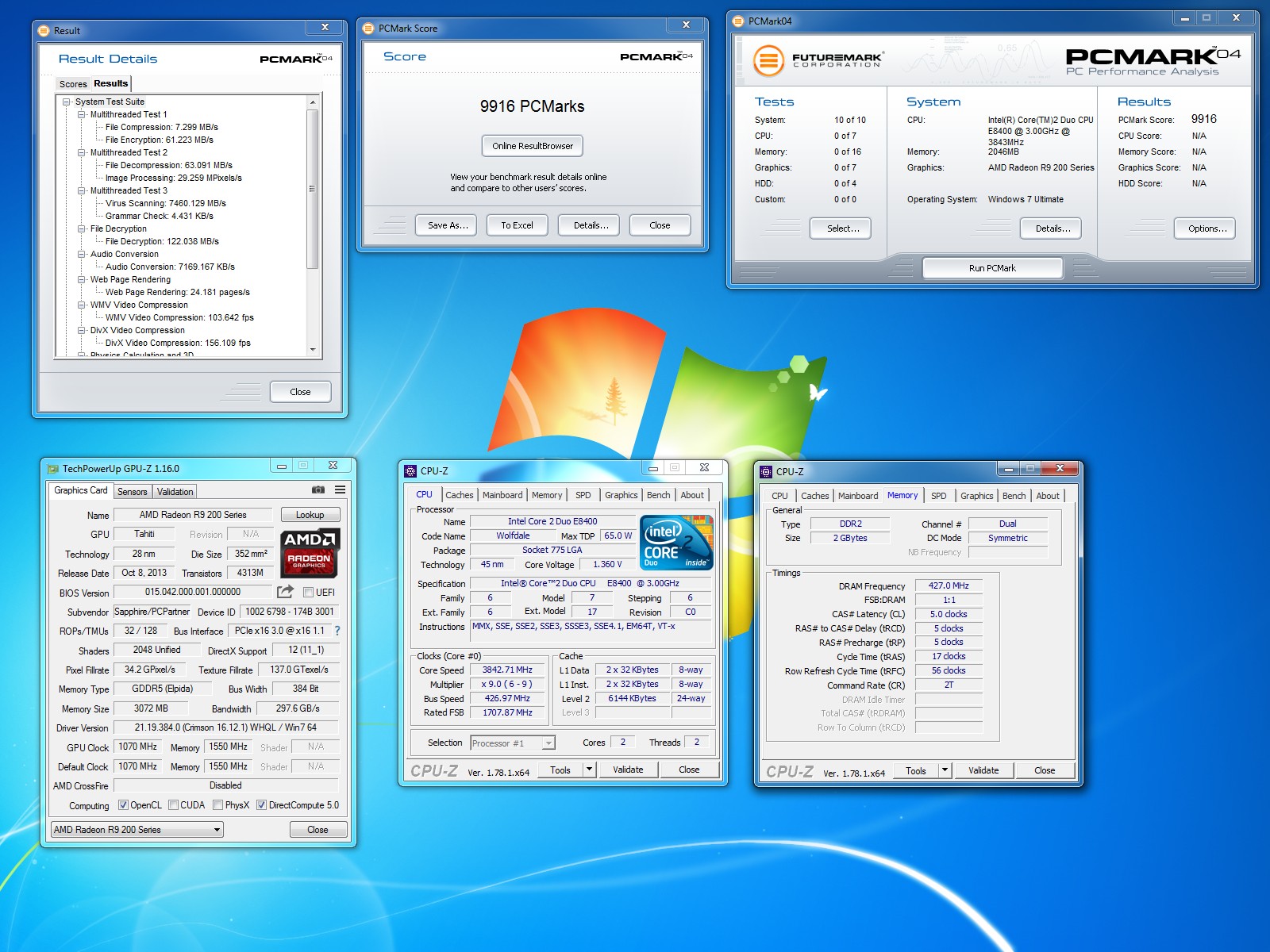This screenshot has height=952, width=1270.
Task: Click the Select... button under Tests
Action: click(x=840, y=228)
